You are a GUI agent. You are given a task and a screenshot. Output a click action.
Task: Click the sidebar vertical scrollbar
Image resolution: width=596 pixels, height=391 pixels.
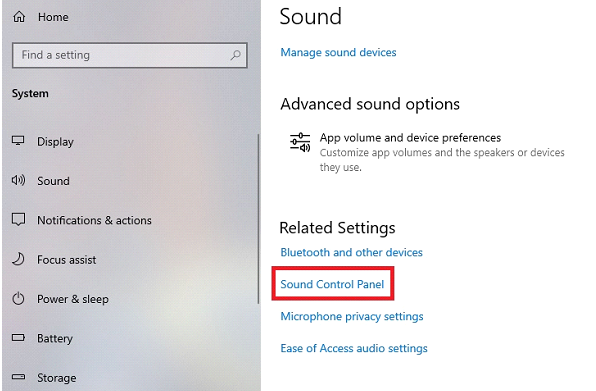click(258, 218)
